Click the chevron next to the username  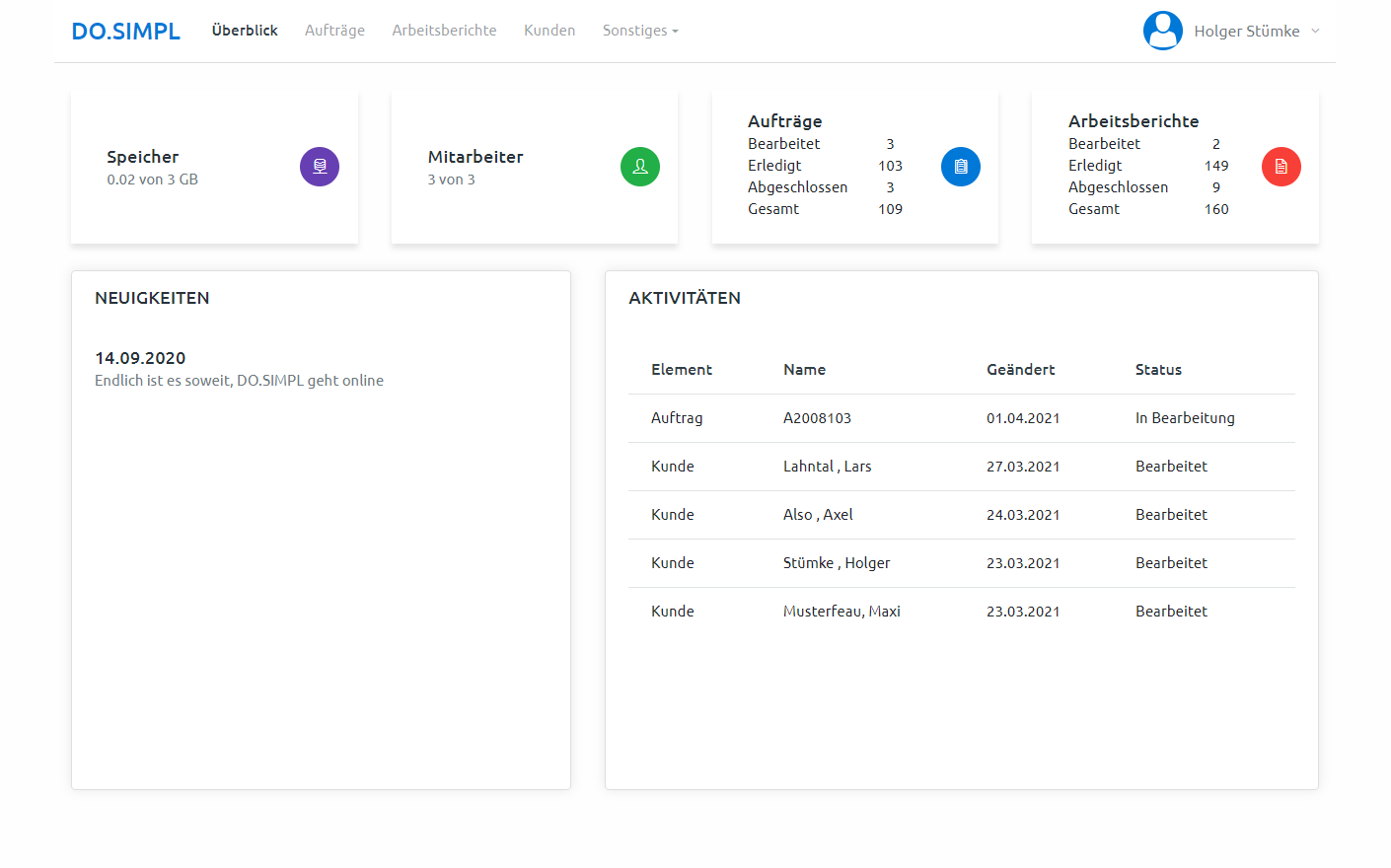pos(1315,32)
